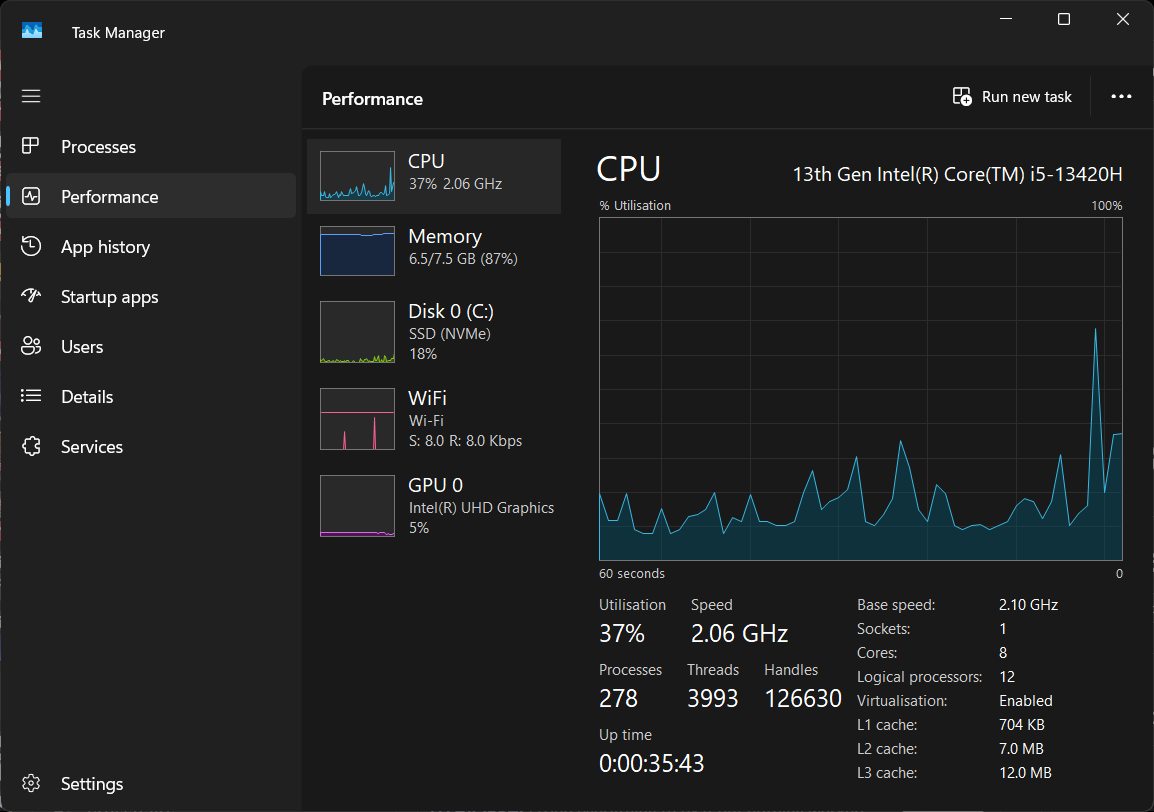Show the WiFi network performance
Image resolution: width=1154 pixels, height=812 pixels.
point(434,419)
